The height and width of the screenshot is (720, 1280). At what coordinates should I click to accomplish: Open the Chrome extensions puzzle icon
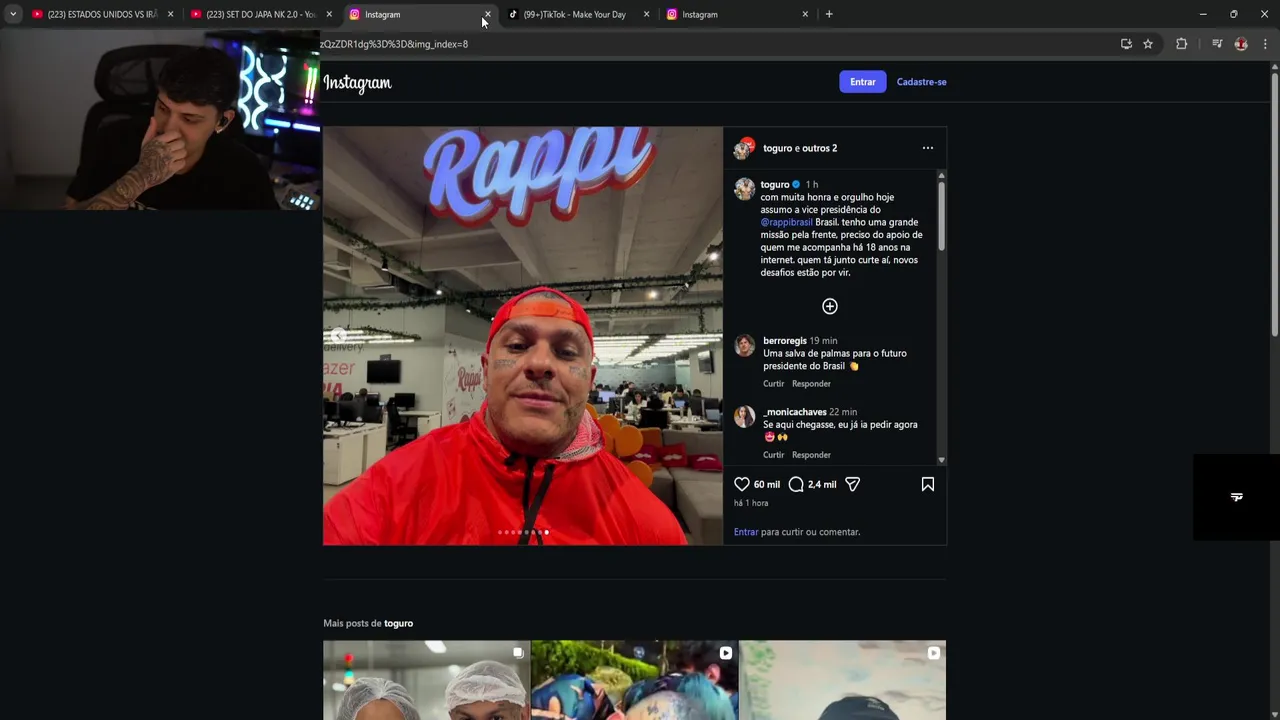click(1182, 44)
